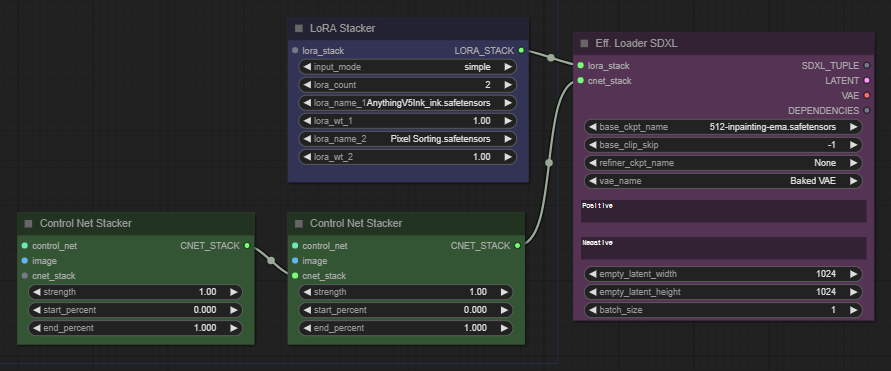Click the empty_latent_height value 1024

click(826, 292)
